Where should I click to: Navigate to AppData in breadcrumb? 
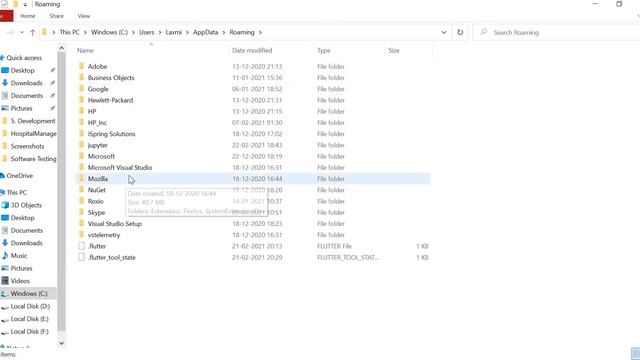click(x=205, y=32)
